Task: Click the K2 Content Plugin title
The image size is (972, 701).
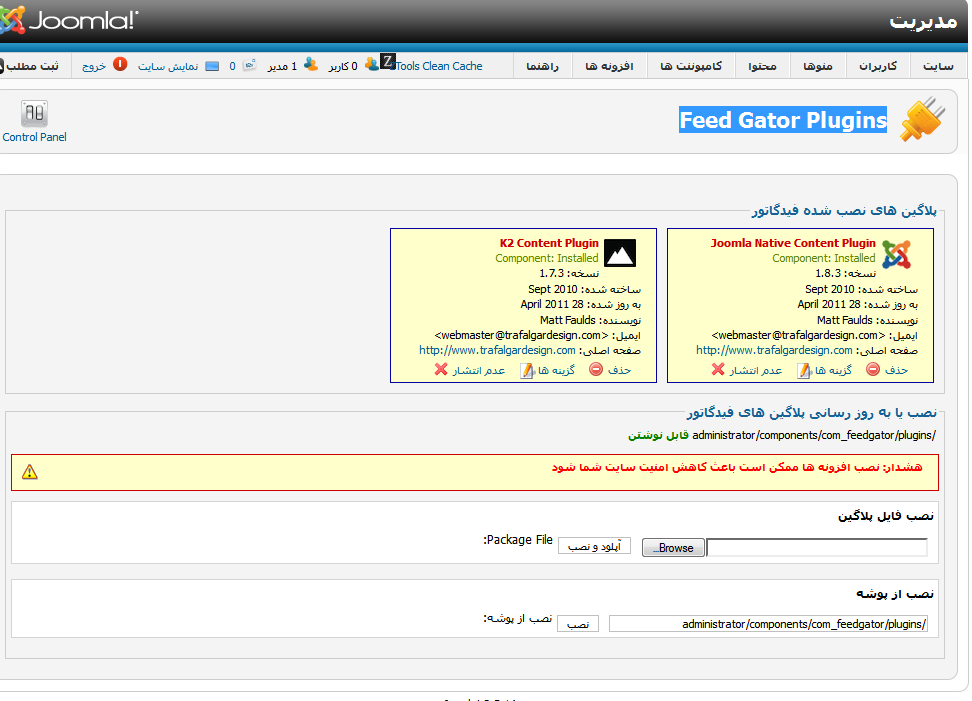Action: [x=549, y=243]
